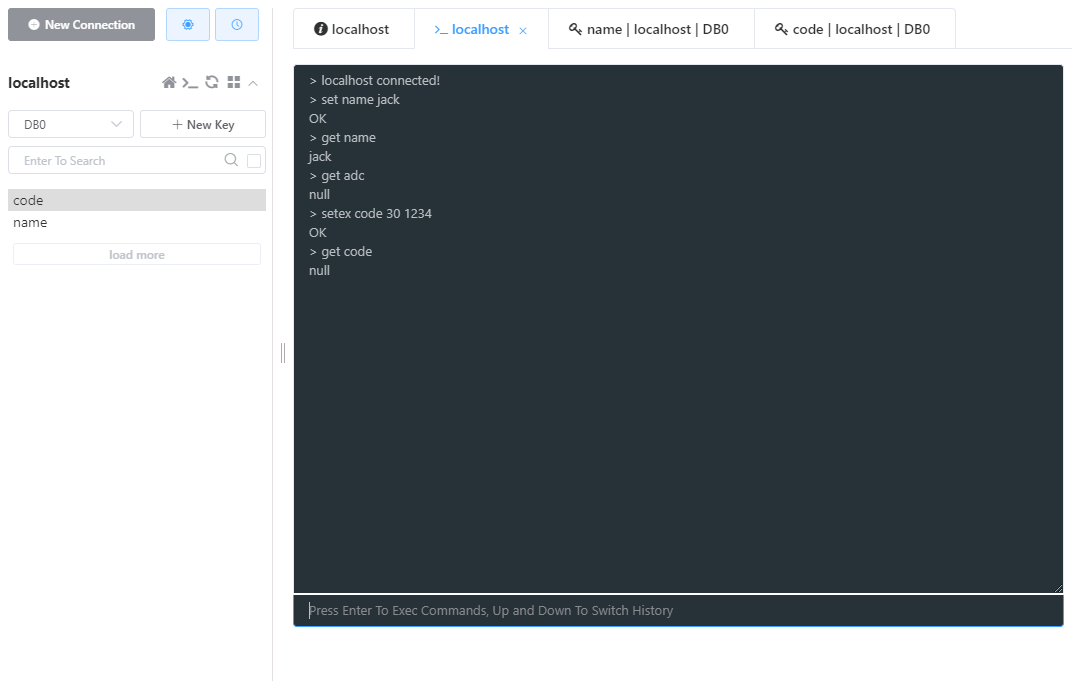Click the 'set name jack' console line
This screenshot has height=689, width=1084.
click(355, 100)
